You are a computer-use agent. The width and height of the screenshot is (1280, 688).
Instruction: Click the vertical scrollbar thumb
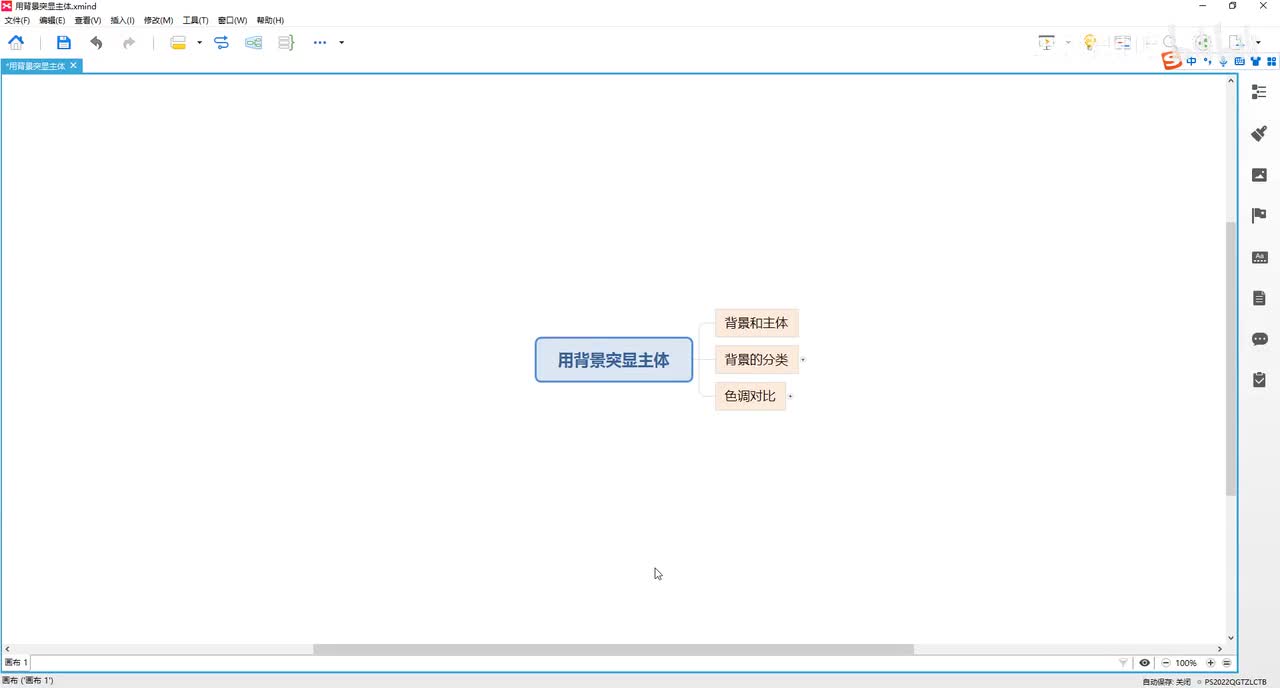click(x=1231, y=359)
